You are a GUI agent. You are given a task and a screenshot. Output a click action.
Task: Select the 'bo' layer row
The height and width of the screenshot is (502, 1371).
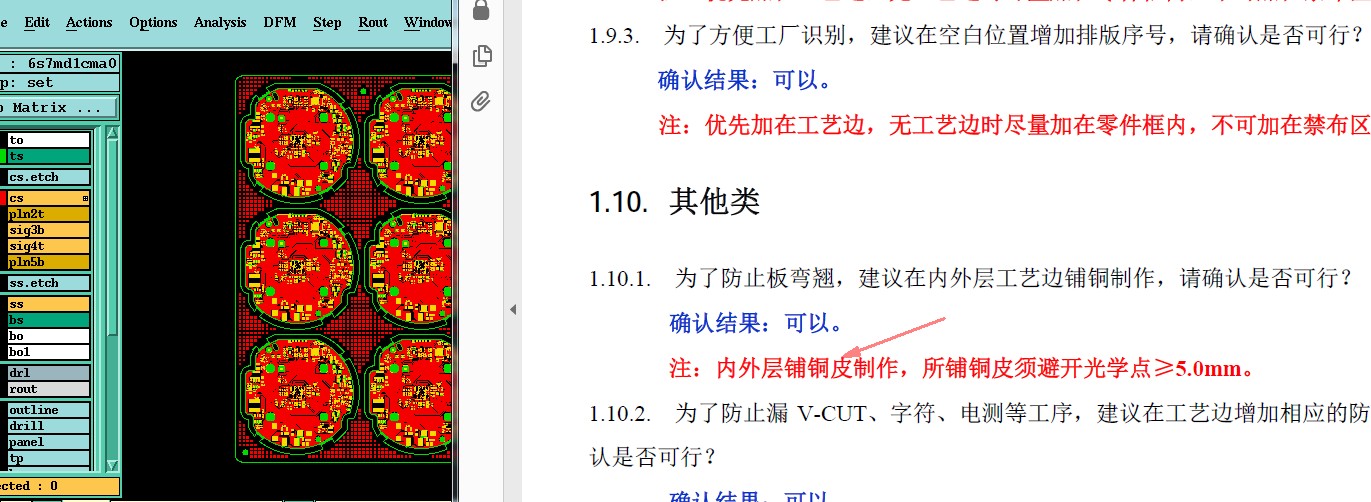(49, 336)
